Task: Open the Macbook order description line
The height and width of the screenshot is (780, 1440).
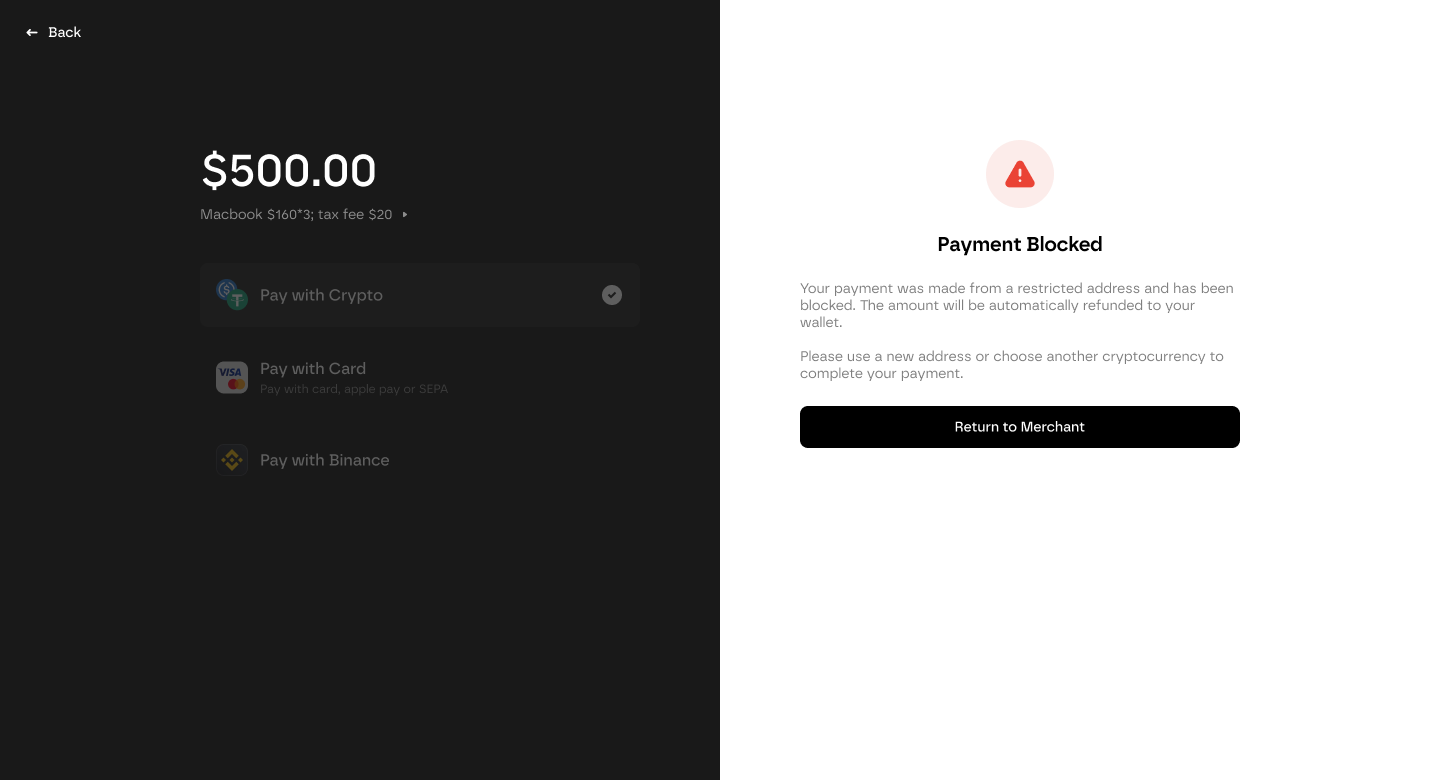Action: (296, 215)
